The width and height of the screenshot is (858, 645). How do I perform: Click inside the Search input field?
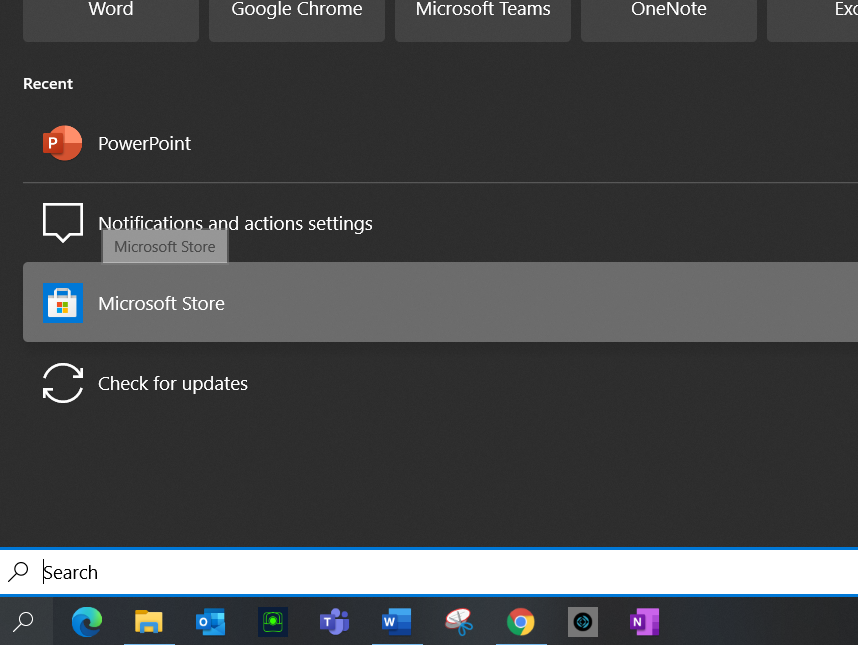(429, 572)
